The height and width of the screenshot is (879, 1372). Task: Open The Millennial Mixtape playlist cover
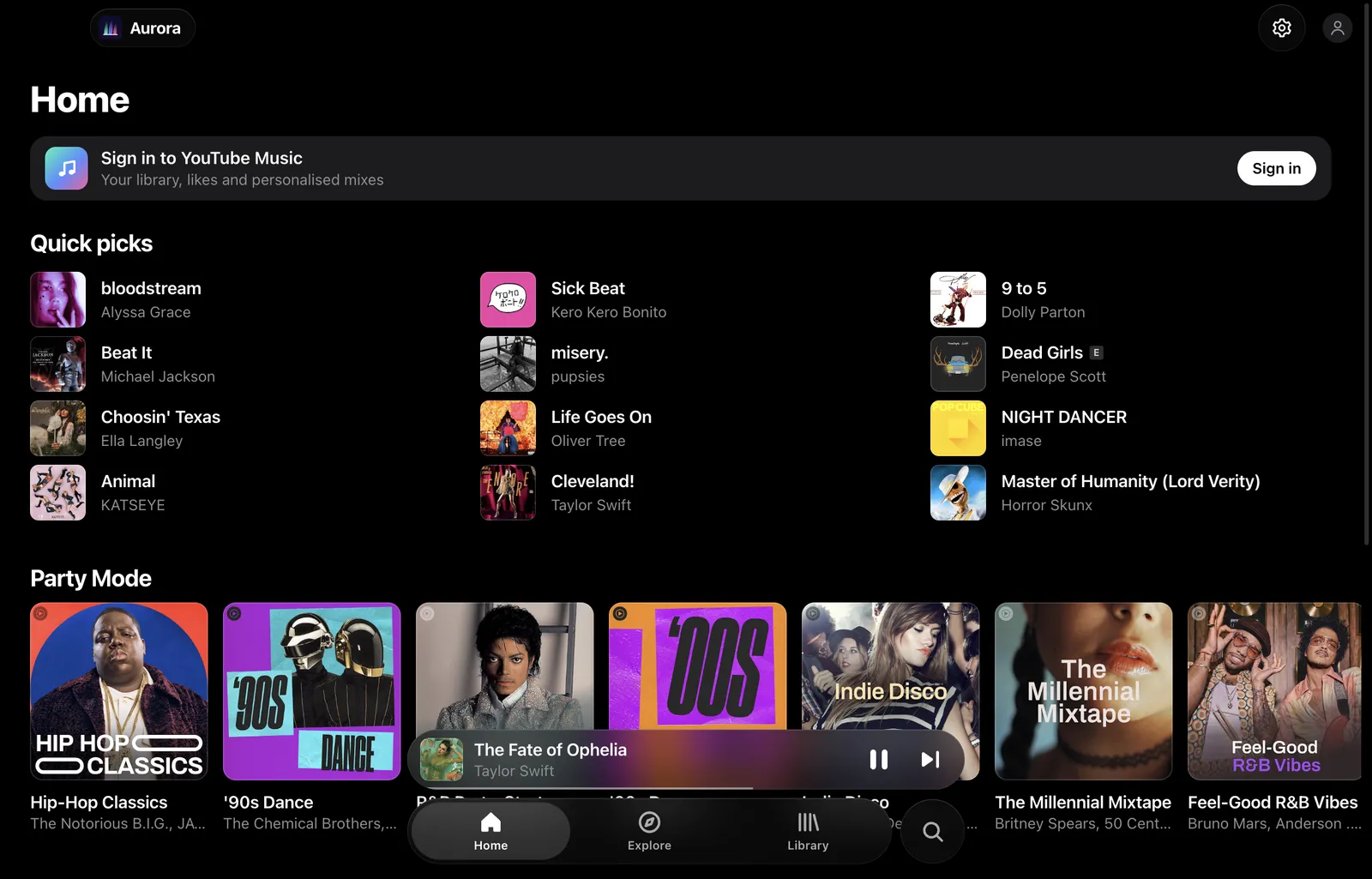pos(1083,690)
